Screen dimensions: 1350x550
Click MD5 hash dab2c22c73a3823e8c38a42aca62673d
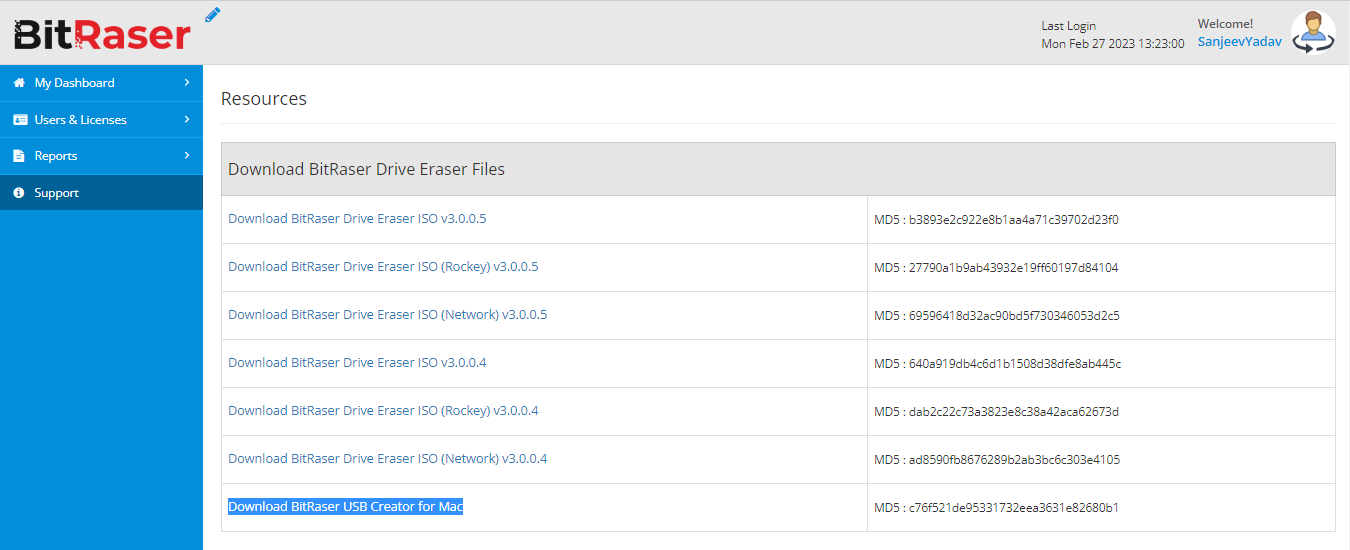1014,412
